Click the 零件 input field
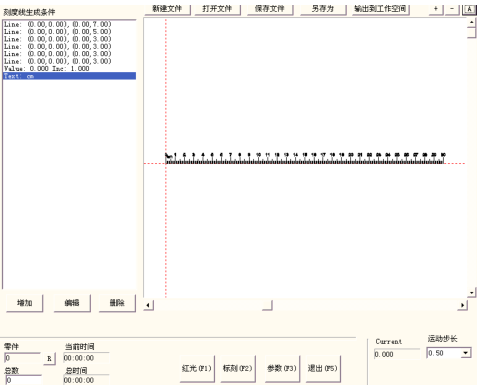Screen dimensions: 479x391 click(x=22, y=358)
